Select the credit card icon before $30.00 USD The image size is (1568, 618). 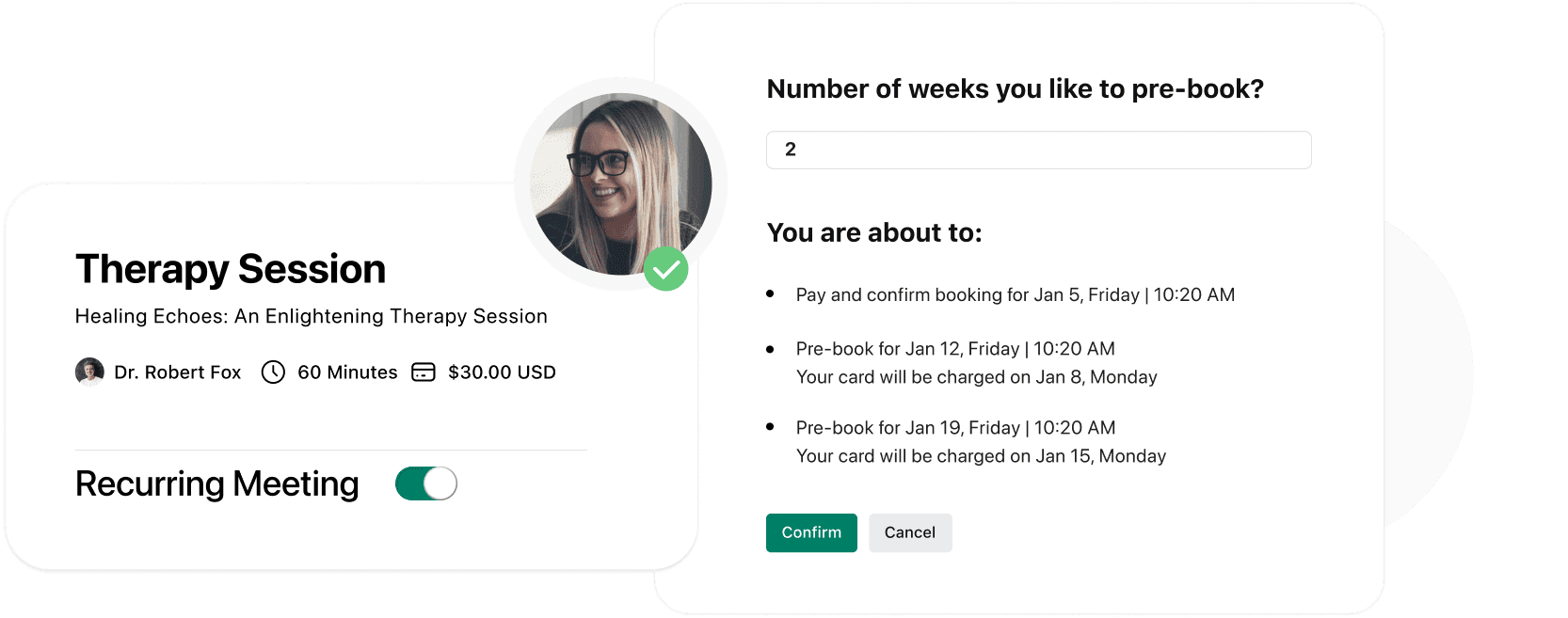click(424, 372)
